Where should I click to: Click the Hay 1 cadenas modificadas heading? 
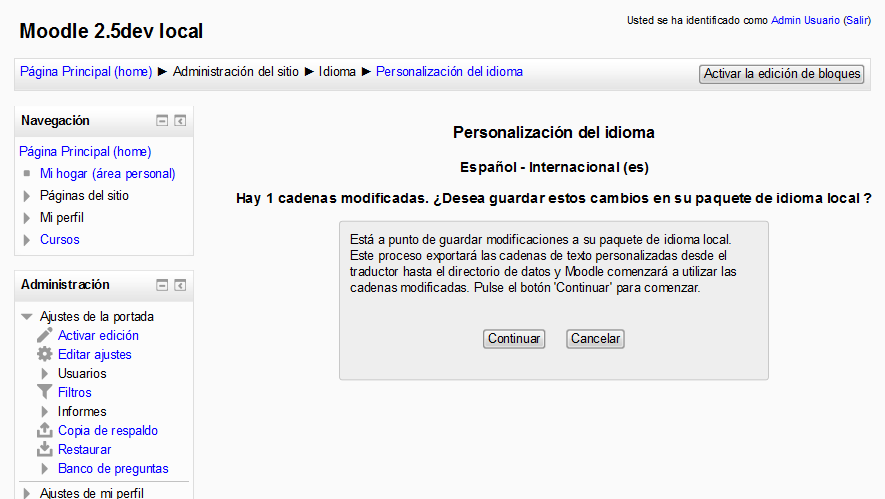(554, 198)
